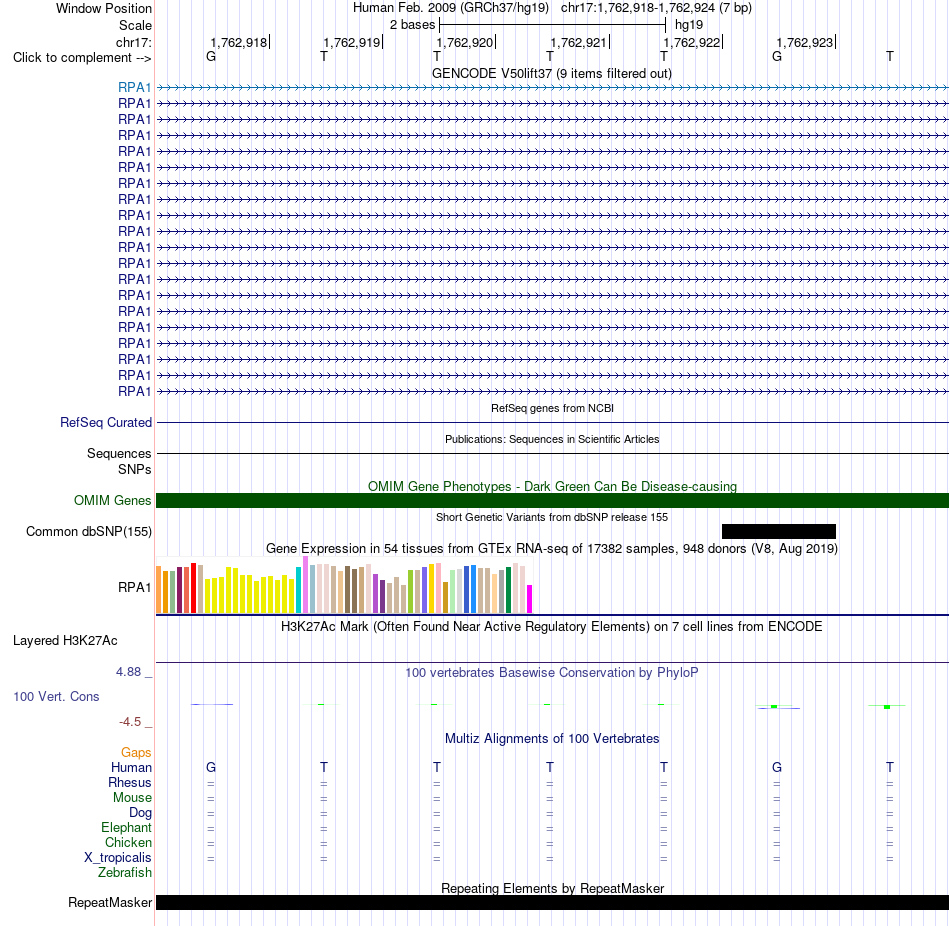The height and width of the screenshot is (926, 950).
Task: Click the red bar in GTEx chart
Action: pyautogui.click(x=193, y=588)
